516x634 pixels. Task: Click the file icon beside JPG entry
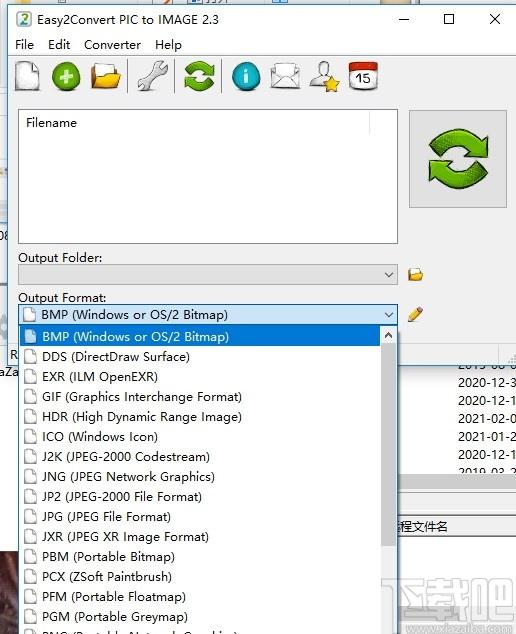[30, 517]
